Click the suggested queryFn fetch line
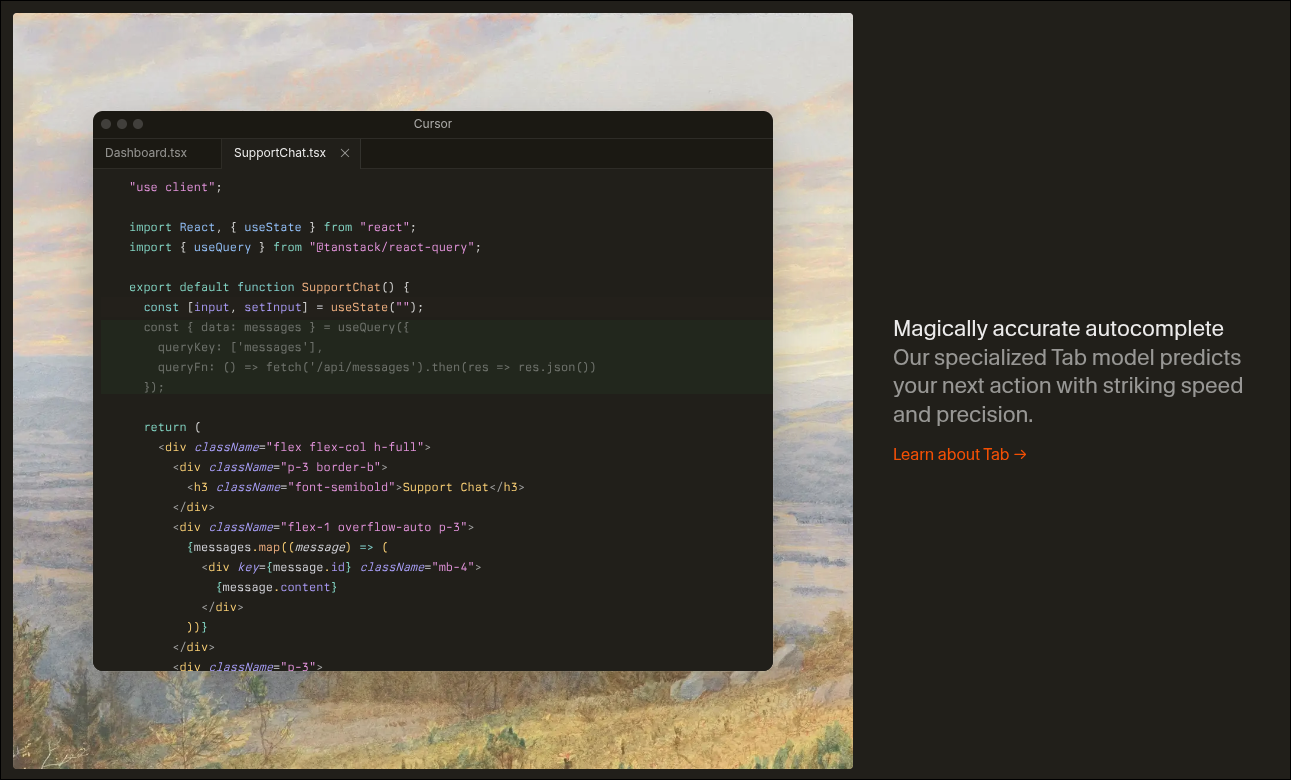1291x780 pixels. coord(376,367)
